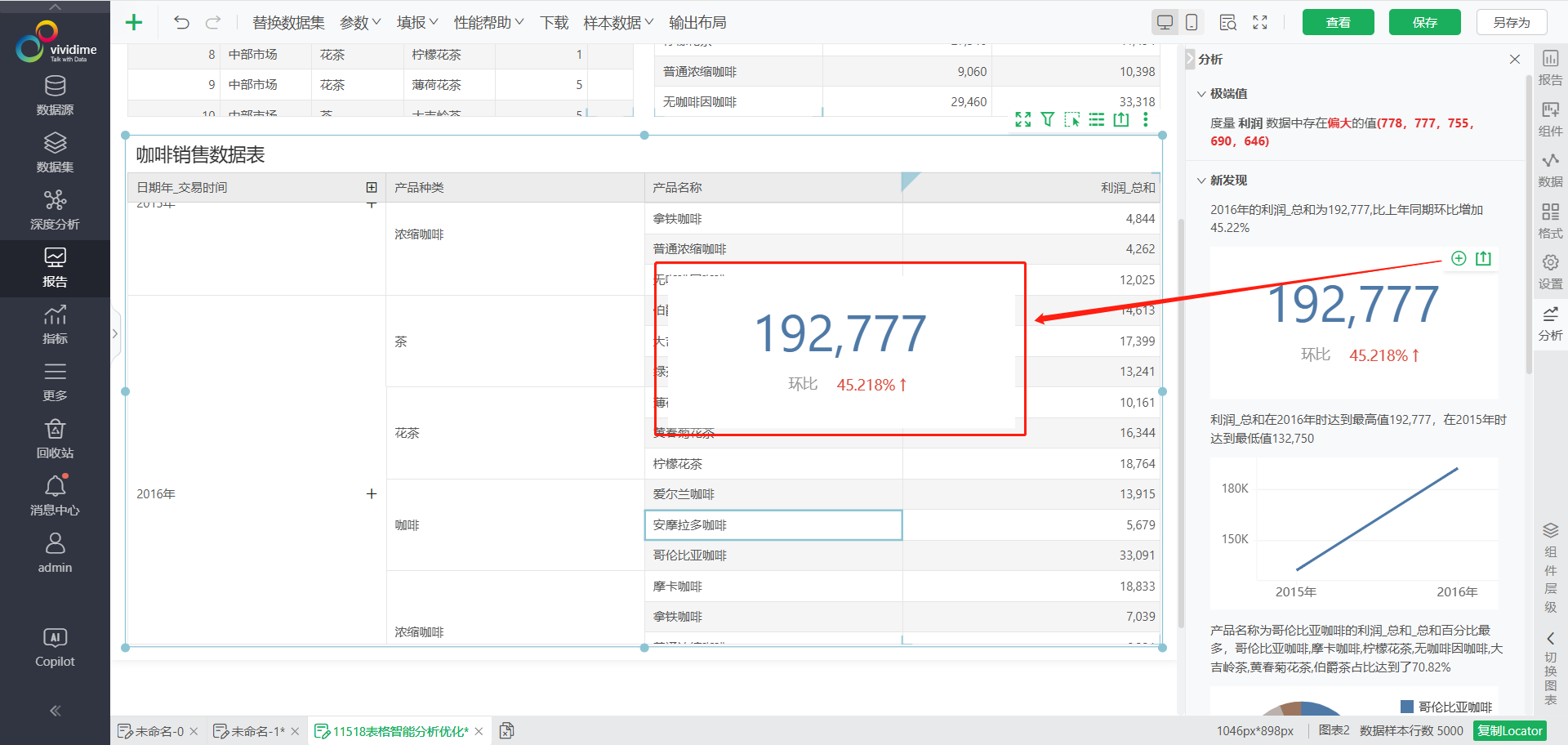Launch the Copilot assistant

tap(55, 647)
